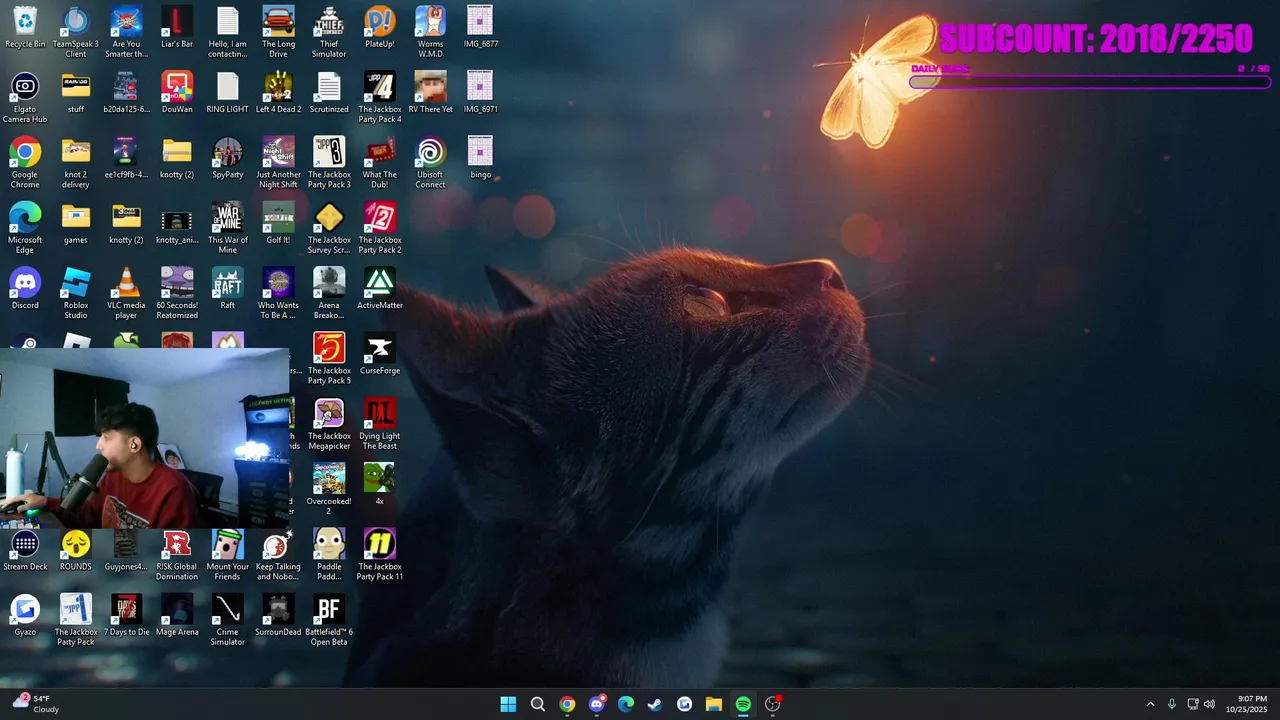Open Just Another Night Shift icon
1280x720 pixels.
[278, 162]
